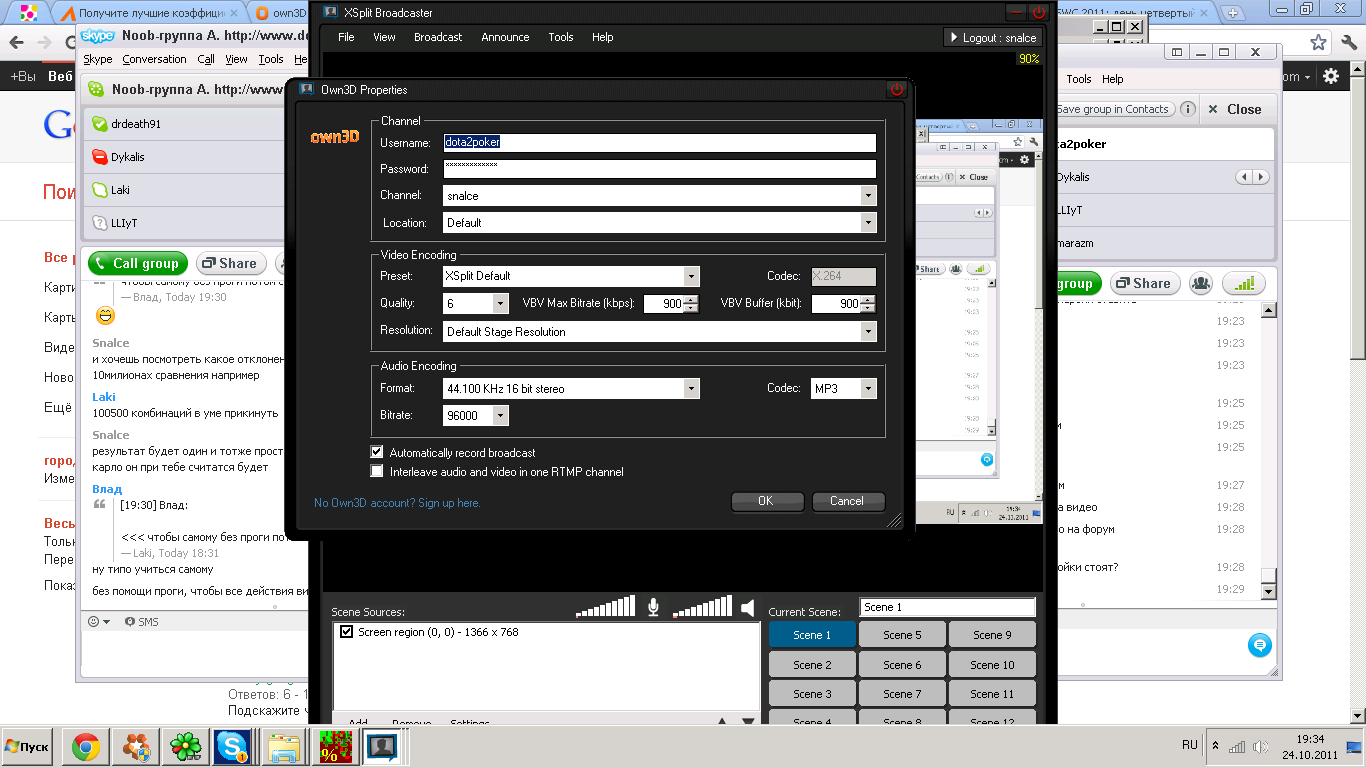The height and width of the screenshot is (768, 1366).
Task: Click the Username input field
Action: tap(659, 143)
